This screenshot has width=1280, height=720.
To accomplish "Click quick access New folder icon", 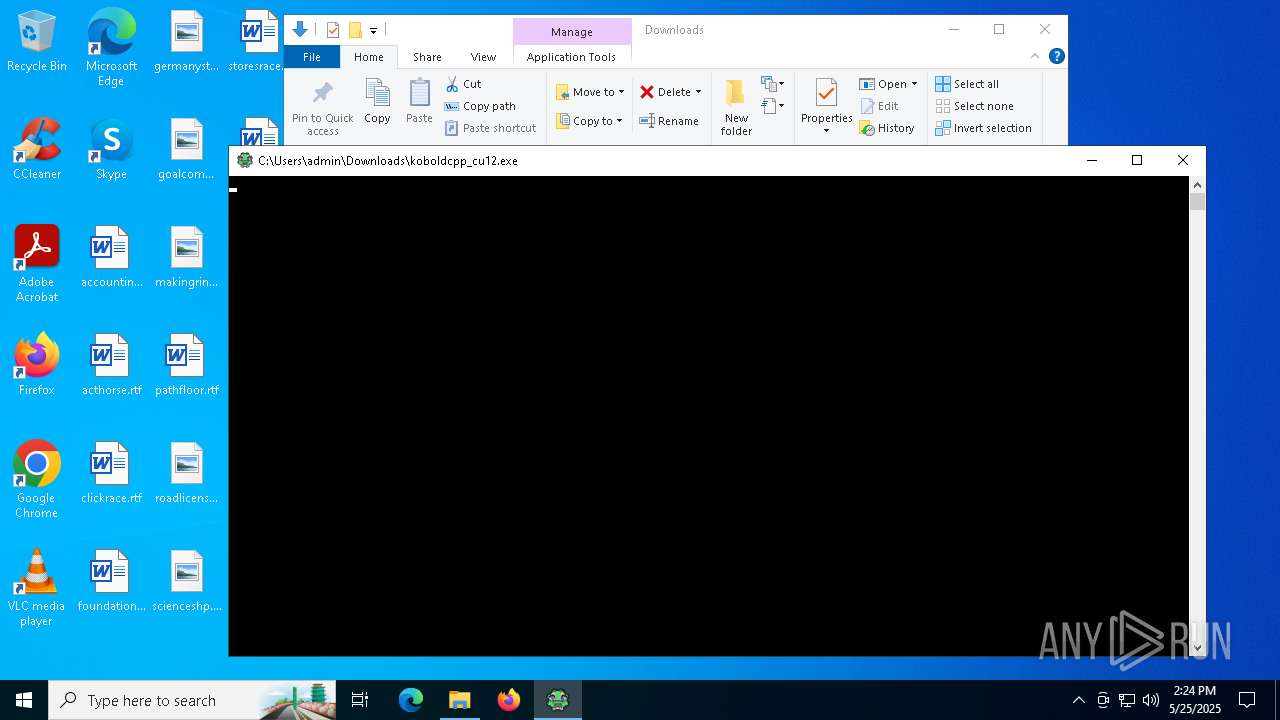I will 355,30.
